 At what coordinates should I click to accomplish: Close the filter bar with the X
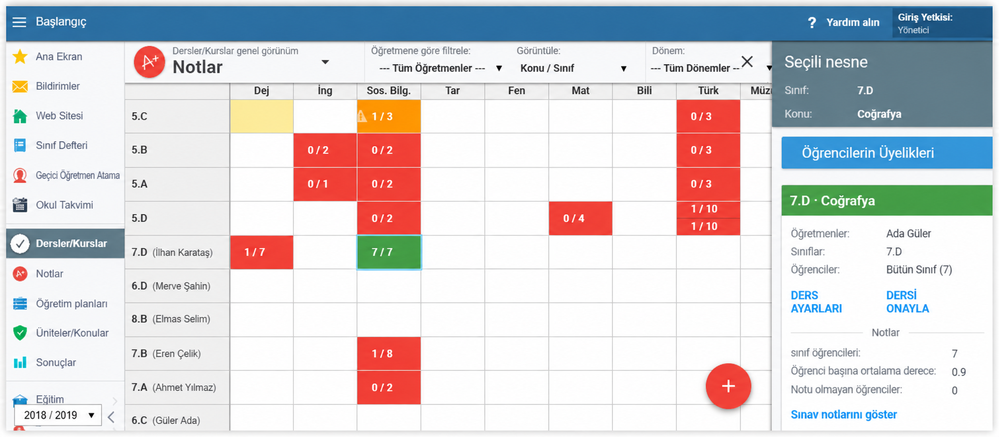pyautogui.click(x=747, y=62)
